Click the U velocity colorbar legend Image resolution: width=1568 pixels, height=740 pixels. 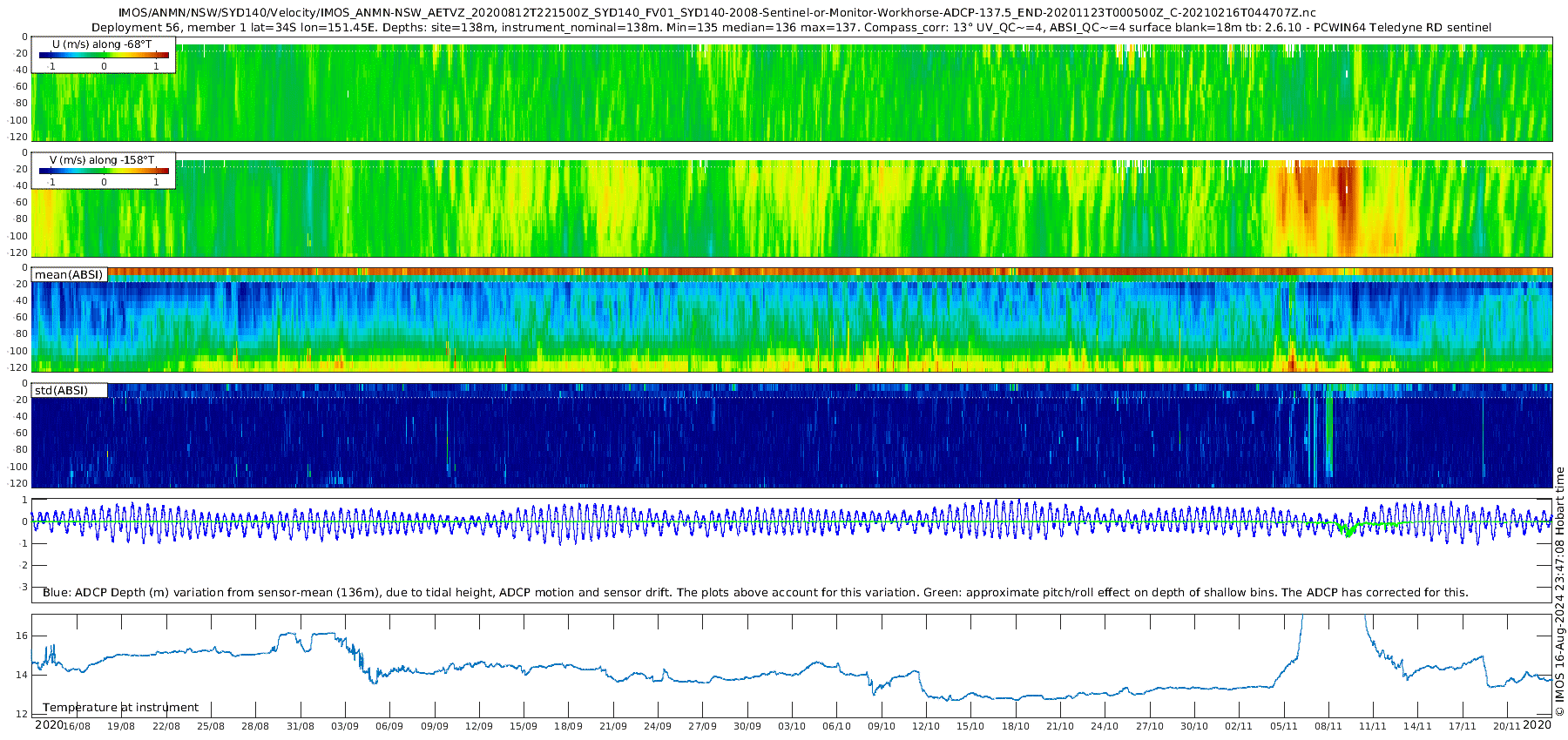103,55
